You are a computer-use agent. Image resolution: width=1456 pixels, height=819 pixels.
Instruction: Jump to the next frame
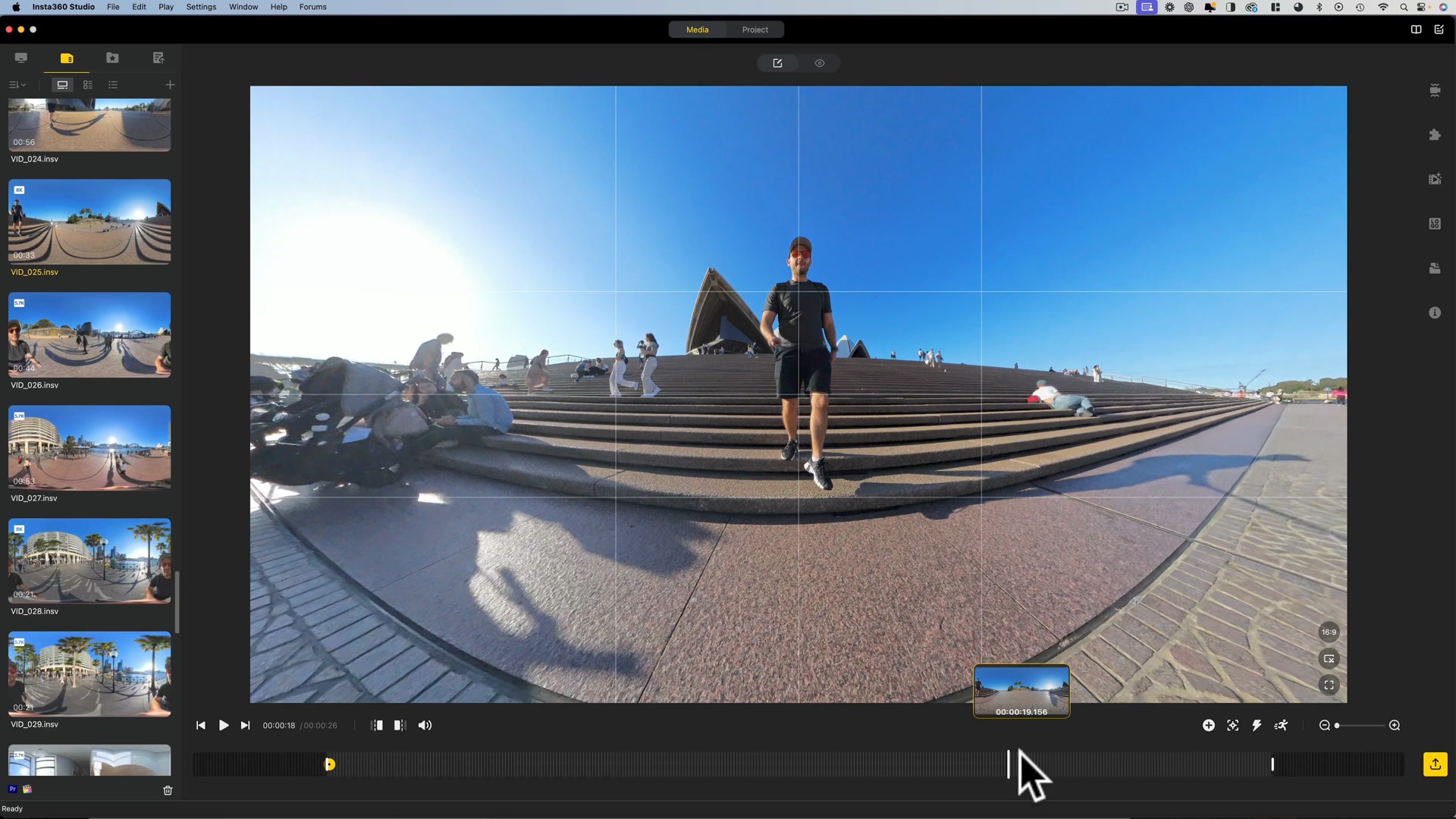click(x=245, y=726)
